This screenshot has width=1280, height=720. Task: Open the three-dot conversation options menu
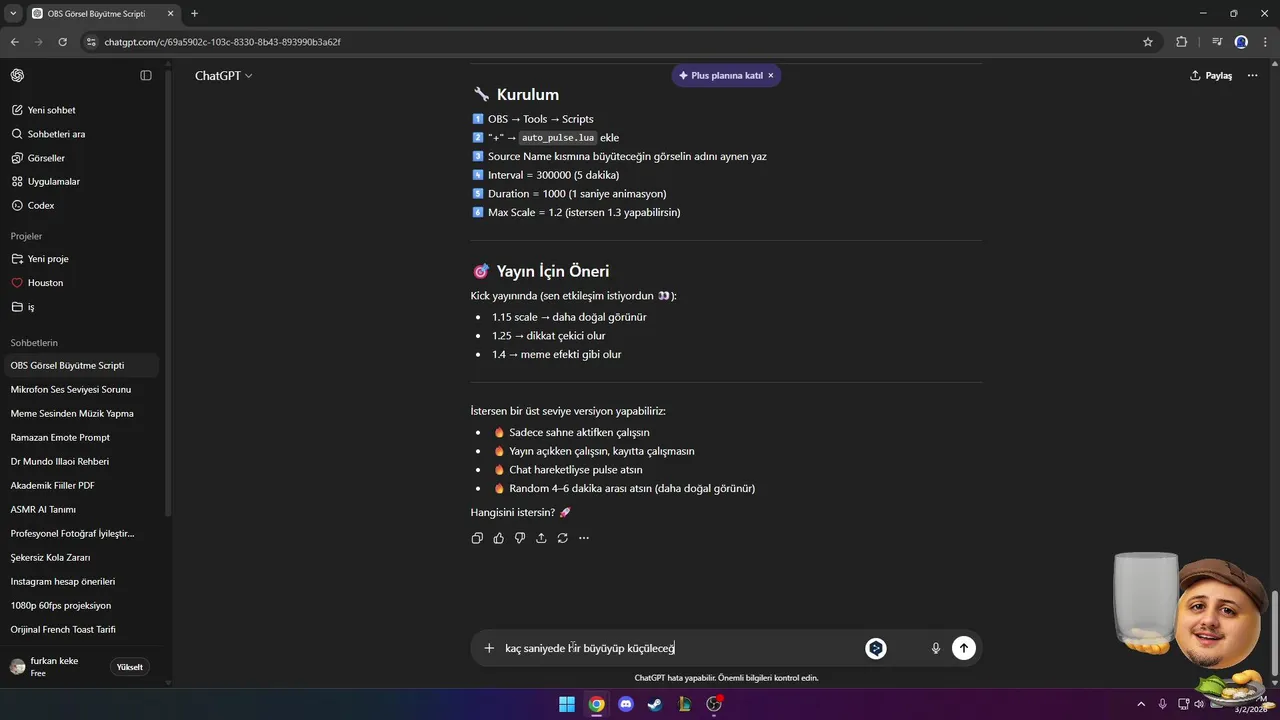[x=1252, y=76]
